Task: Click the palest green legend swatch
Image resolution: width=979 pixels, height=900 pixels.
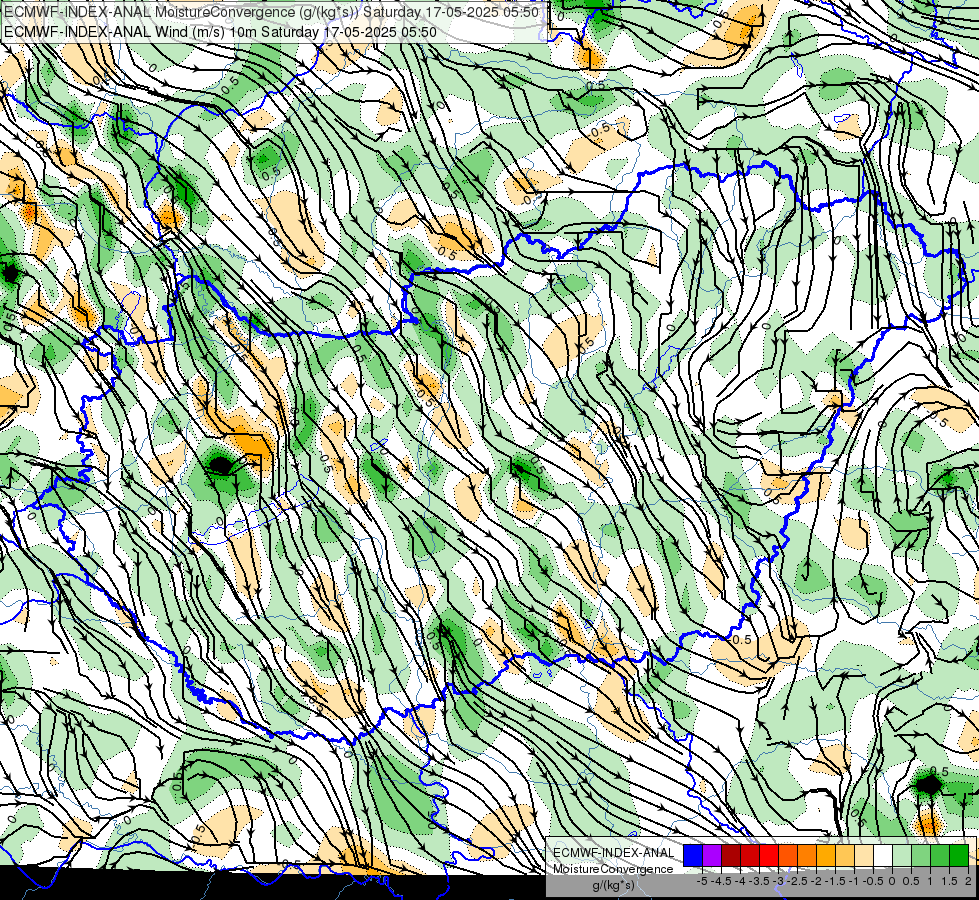Action: 902,855
